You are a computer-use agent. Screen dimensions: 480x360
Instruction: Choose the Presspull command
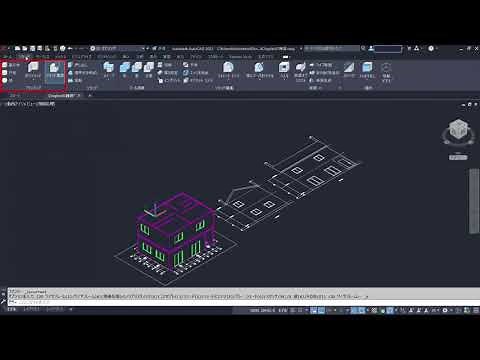(82, 72)
